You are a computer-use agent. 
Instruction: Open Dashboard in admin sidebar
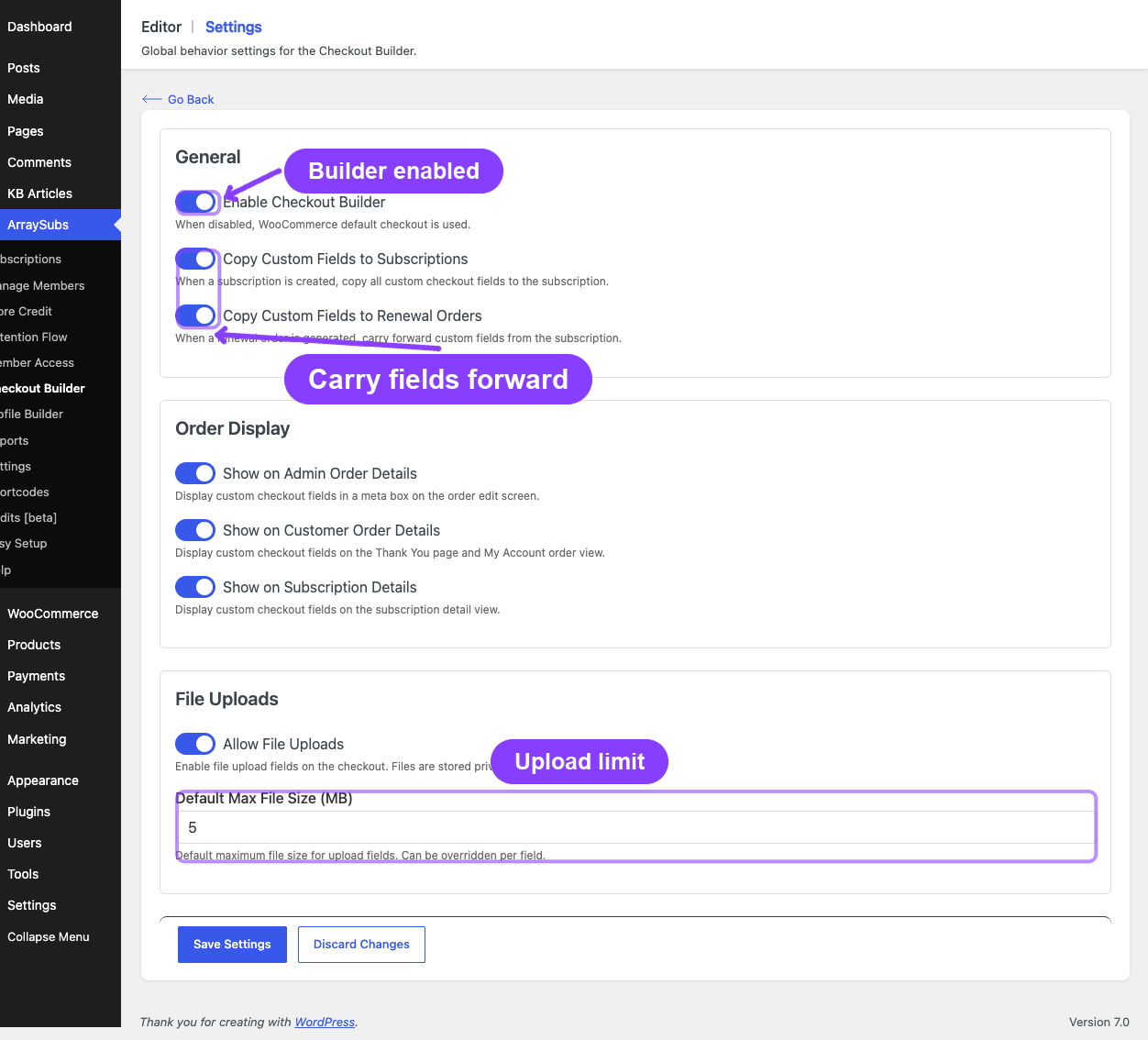click(61, 27)
